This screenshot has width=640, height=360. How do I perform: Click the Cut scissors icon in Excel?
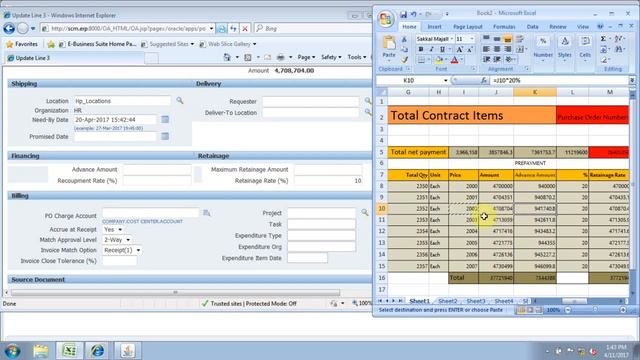pyautogui.click(x=404, y=40)
